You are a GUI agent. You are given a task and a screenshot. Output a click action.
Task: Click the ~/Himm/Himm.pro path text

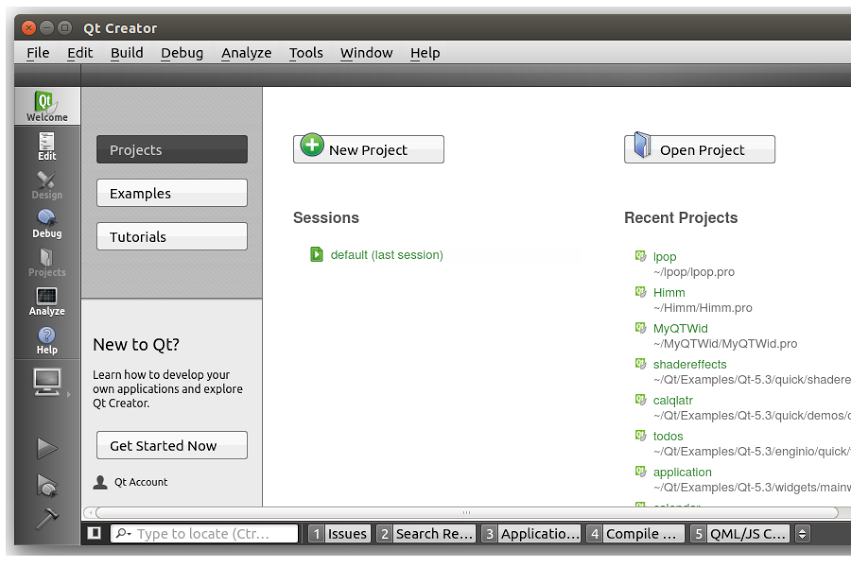[702, 308]
